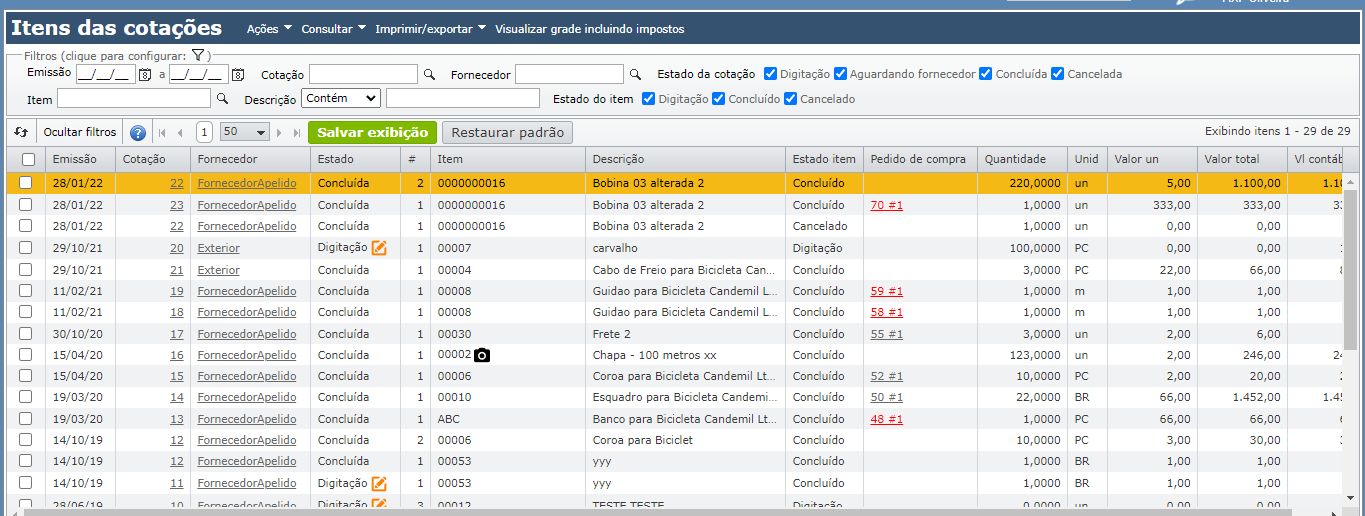
Task: Open the Consultar menu
Action: pos(333,29)
